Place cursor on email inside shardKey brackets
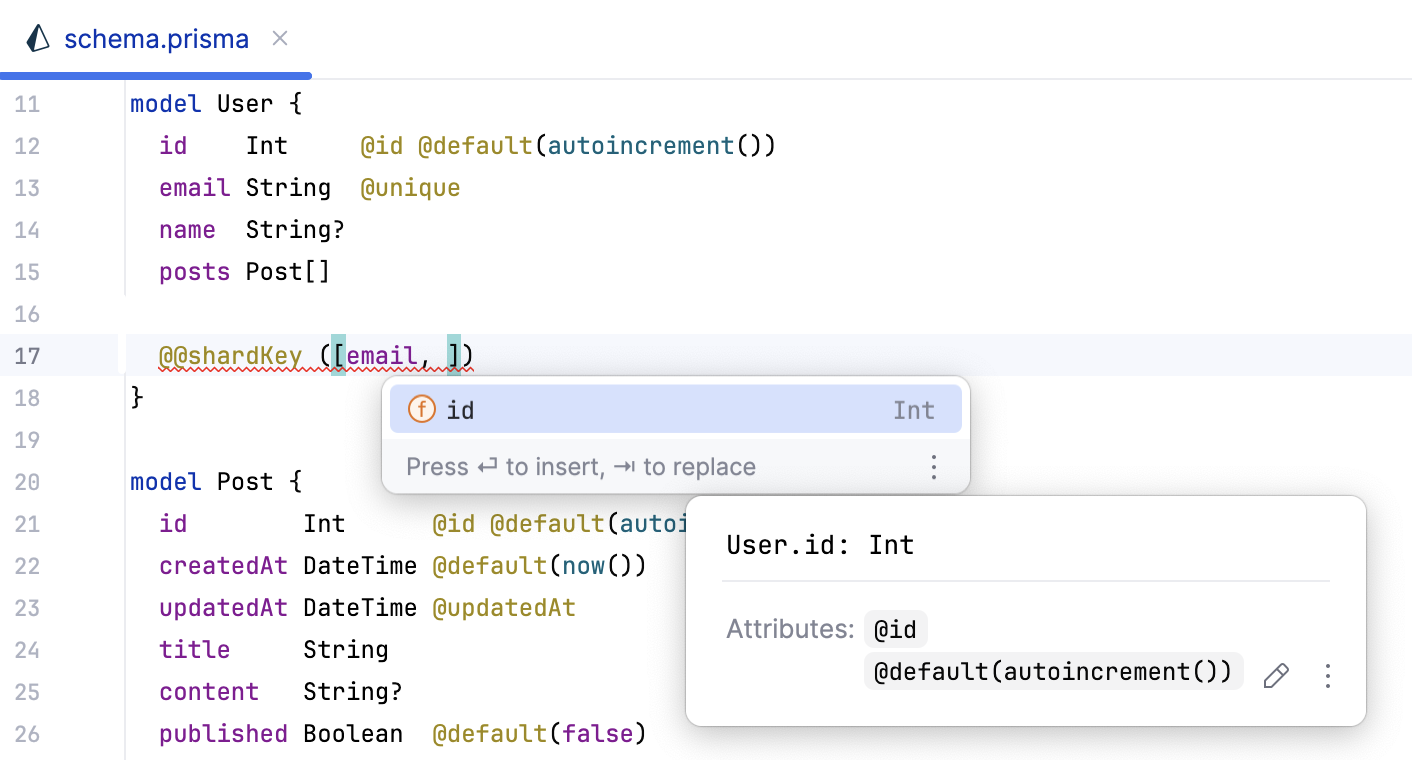Screen dimensions: 1412x760 pos(382,356)
